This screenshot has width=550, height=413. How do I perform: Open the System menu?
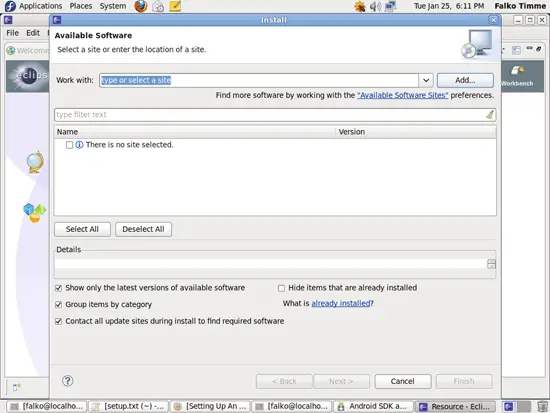pos(113,6)
